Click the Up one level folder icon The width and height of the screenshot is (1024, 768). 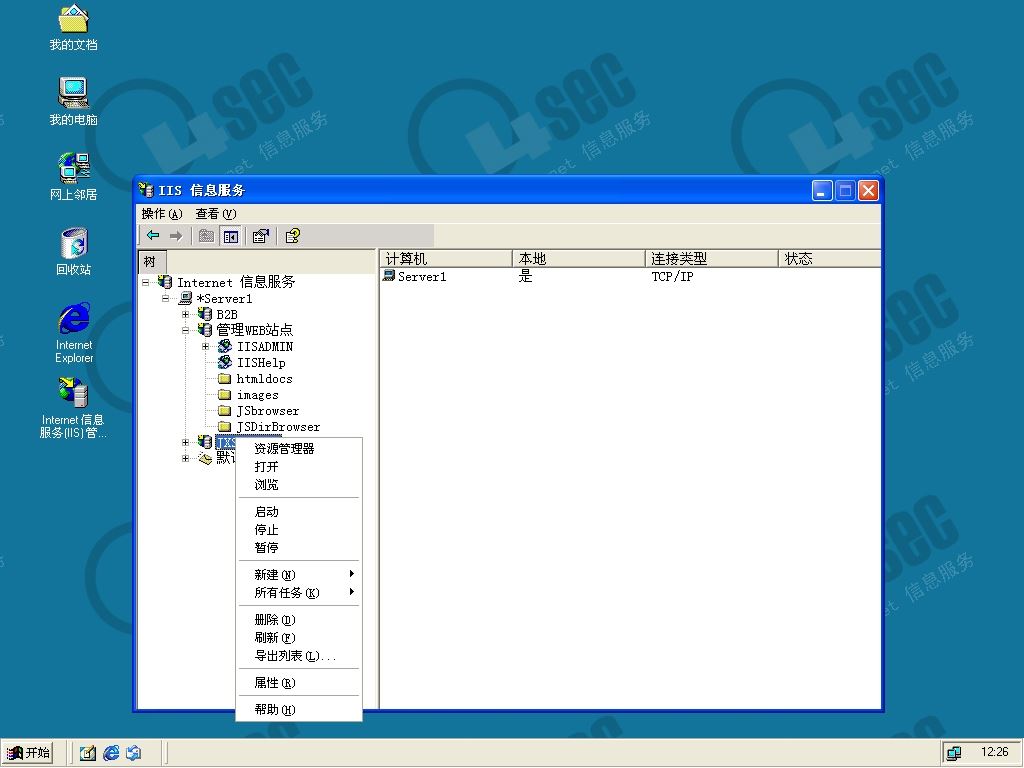coord(206,236)
